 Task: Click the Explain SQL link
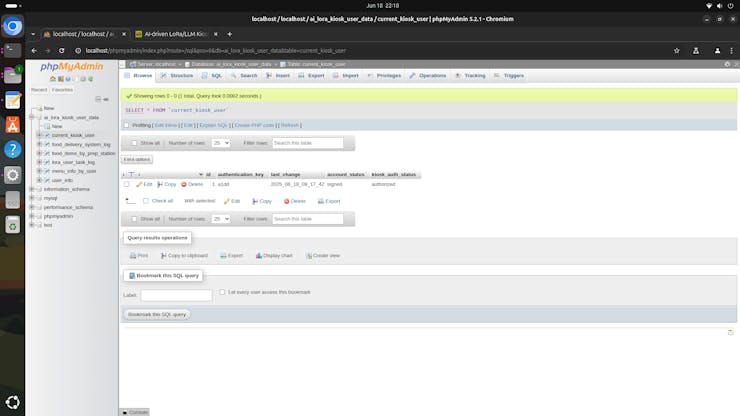[x=213, y=125]
